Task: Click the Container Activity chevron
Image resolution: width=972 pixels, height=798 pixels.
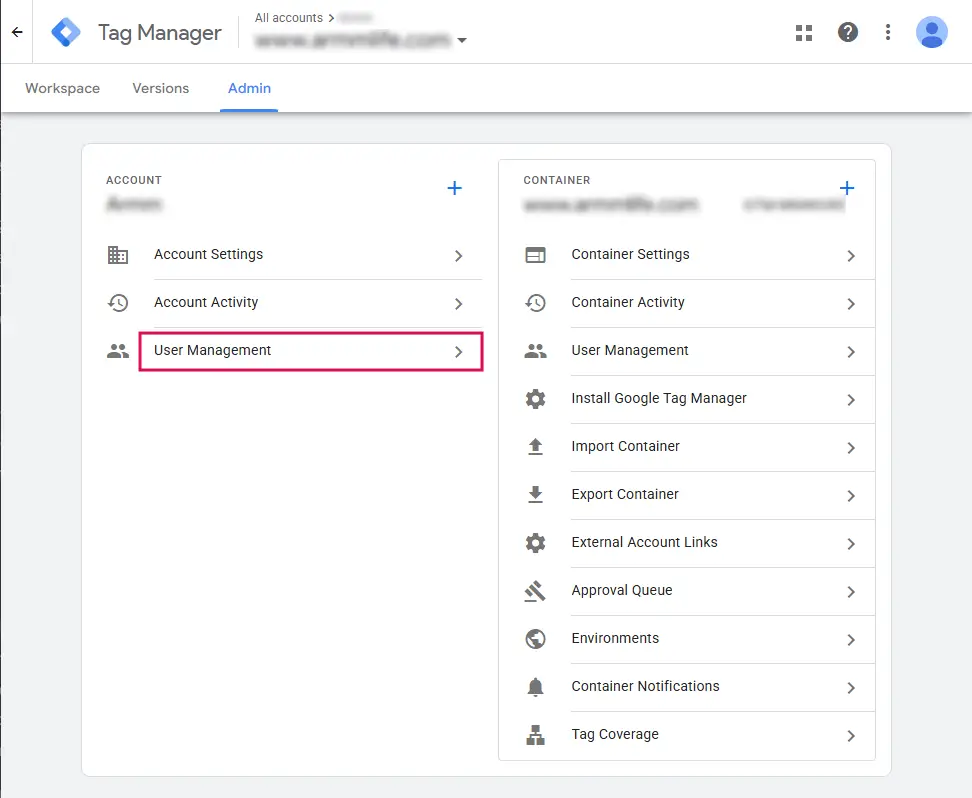Action: [851, 304]
